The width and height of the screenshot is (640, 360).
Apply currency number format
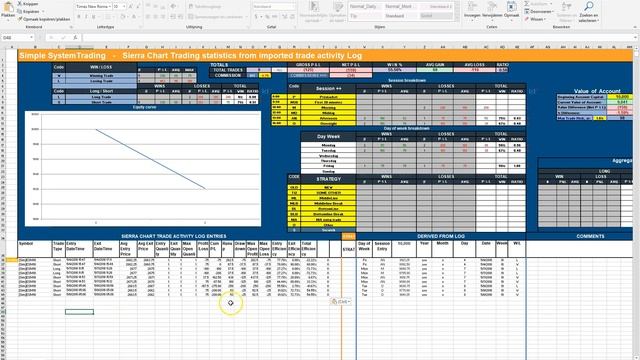(257, 17)
